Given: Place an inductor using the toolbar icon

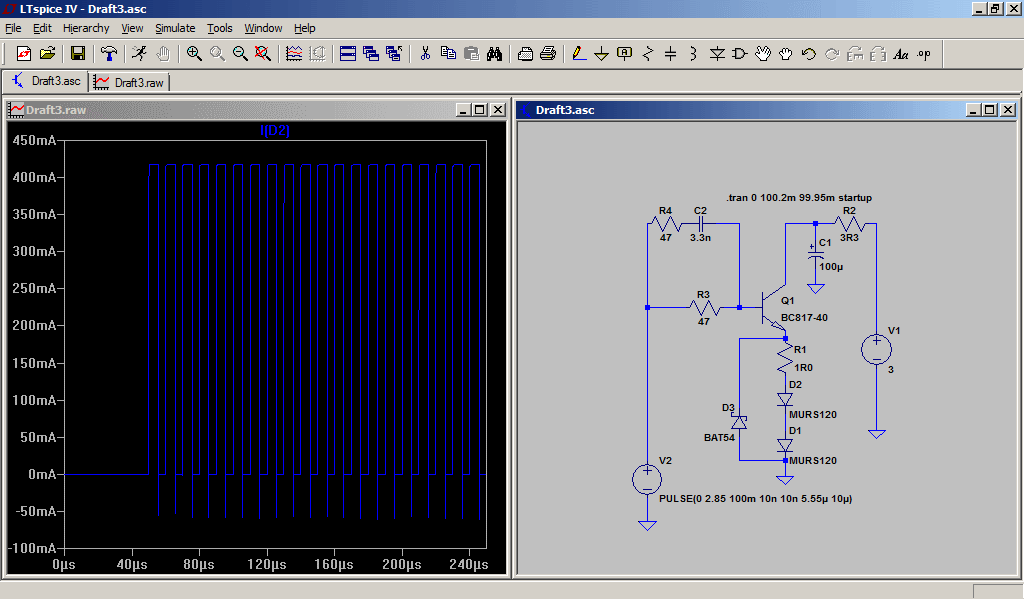Looking at the screenshot, I should click(694, 54).
